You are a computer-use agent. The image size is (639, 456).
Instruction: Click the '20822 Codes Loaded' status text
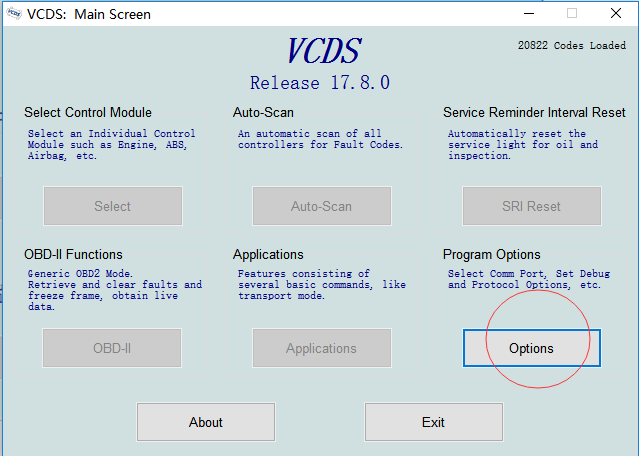tap(572, 45)
